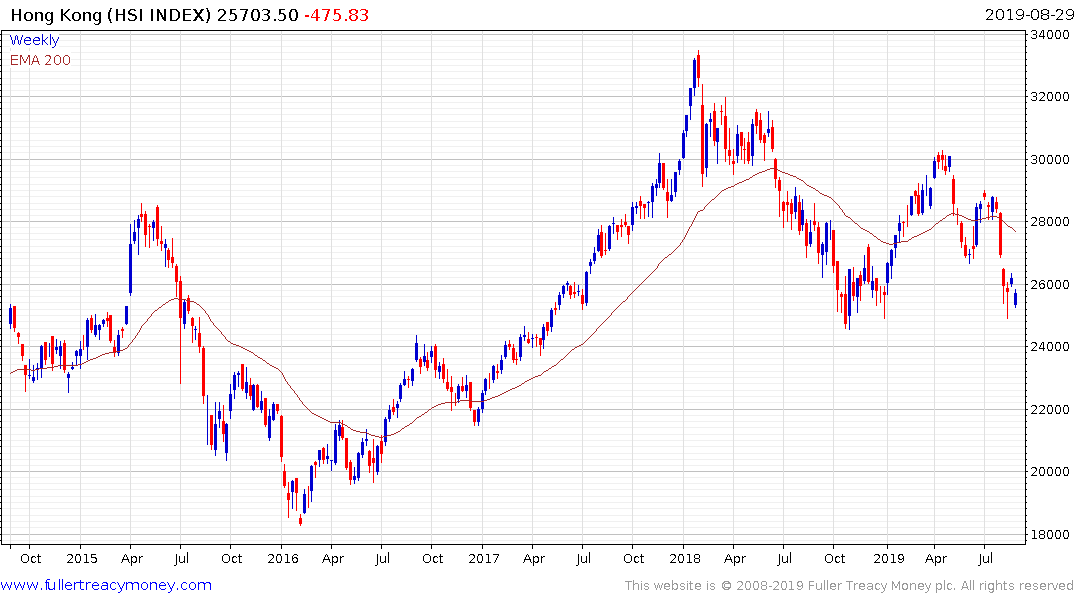Select the Weekly interval label
This screenshot has width=1075, height=600.
point(34,40)
